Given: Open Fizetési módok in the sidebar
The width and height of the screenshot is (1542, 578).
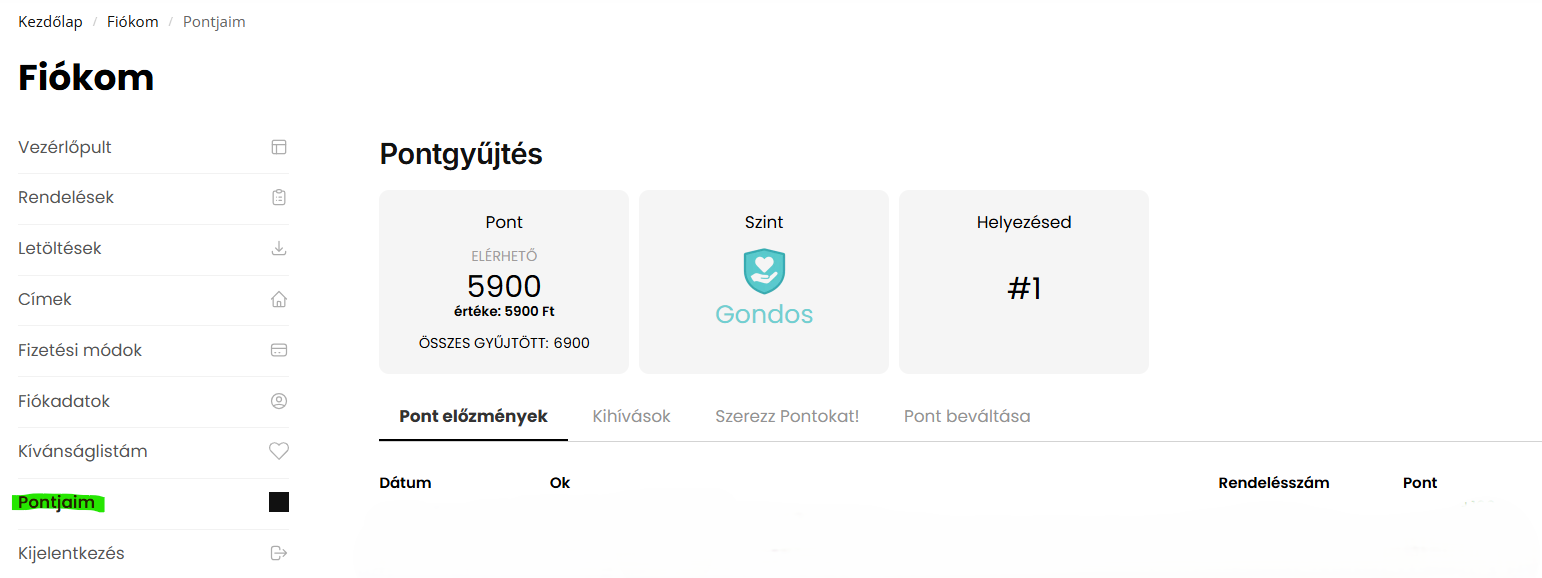Looking at the screenshot, I should 80,350.
